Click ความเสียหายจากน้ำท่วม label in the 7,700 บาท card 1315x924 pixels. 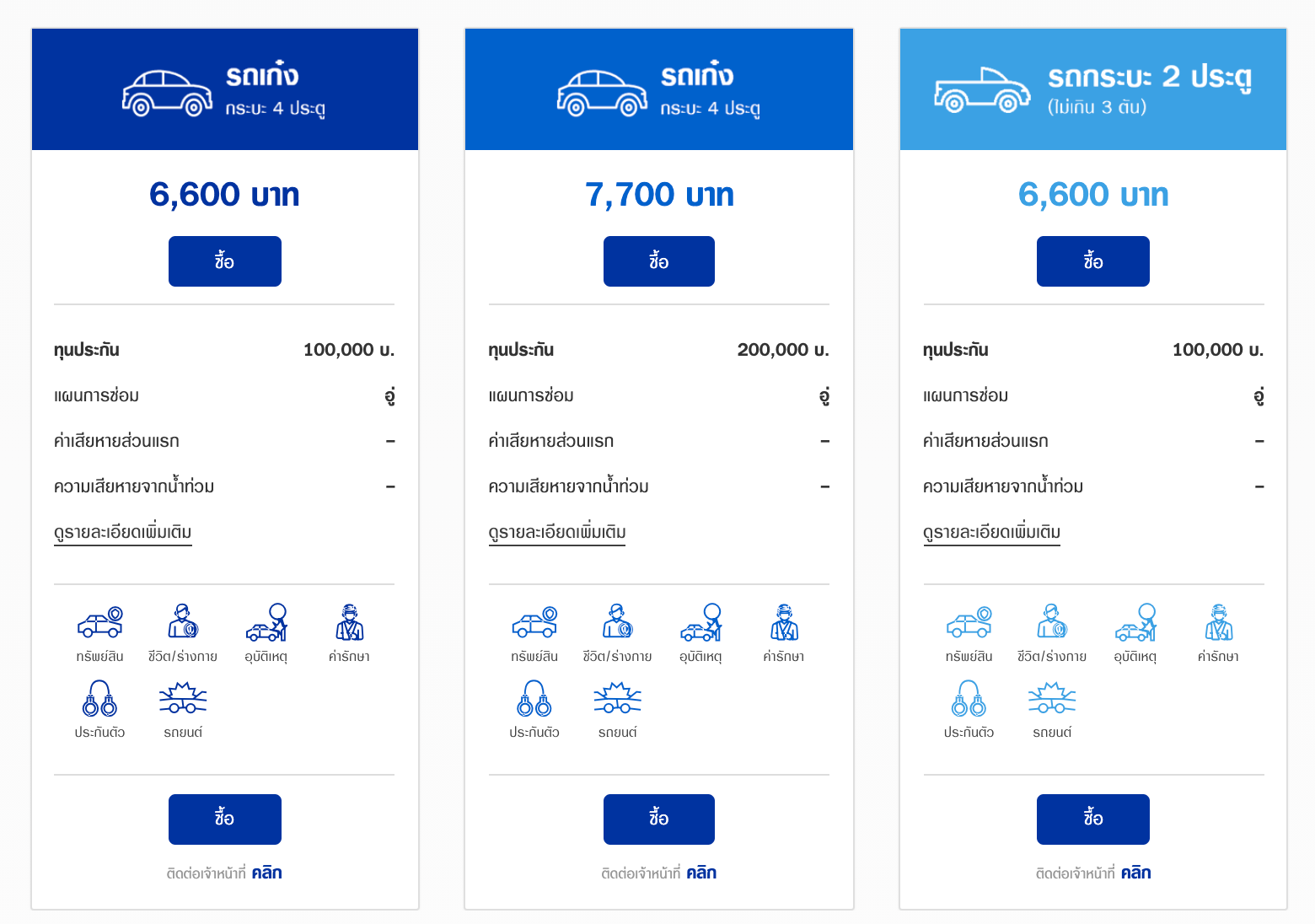pos(569,486)
